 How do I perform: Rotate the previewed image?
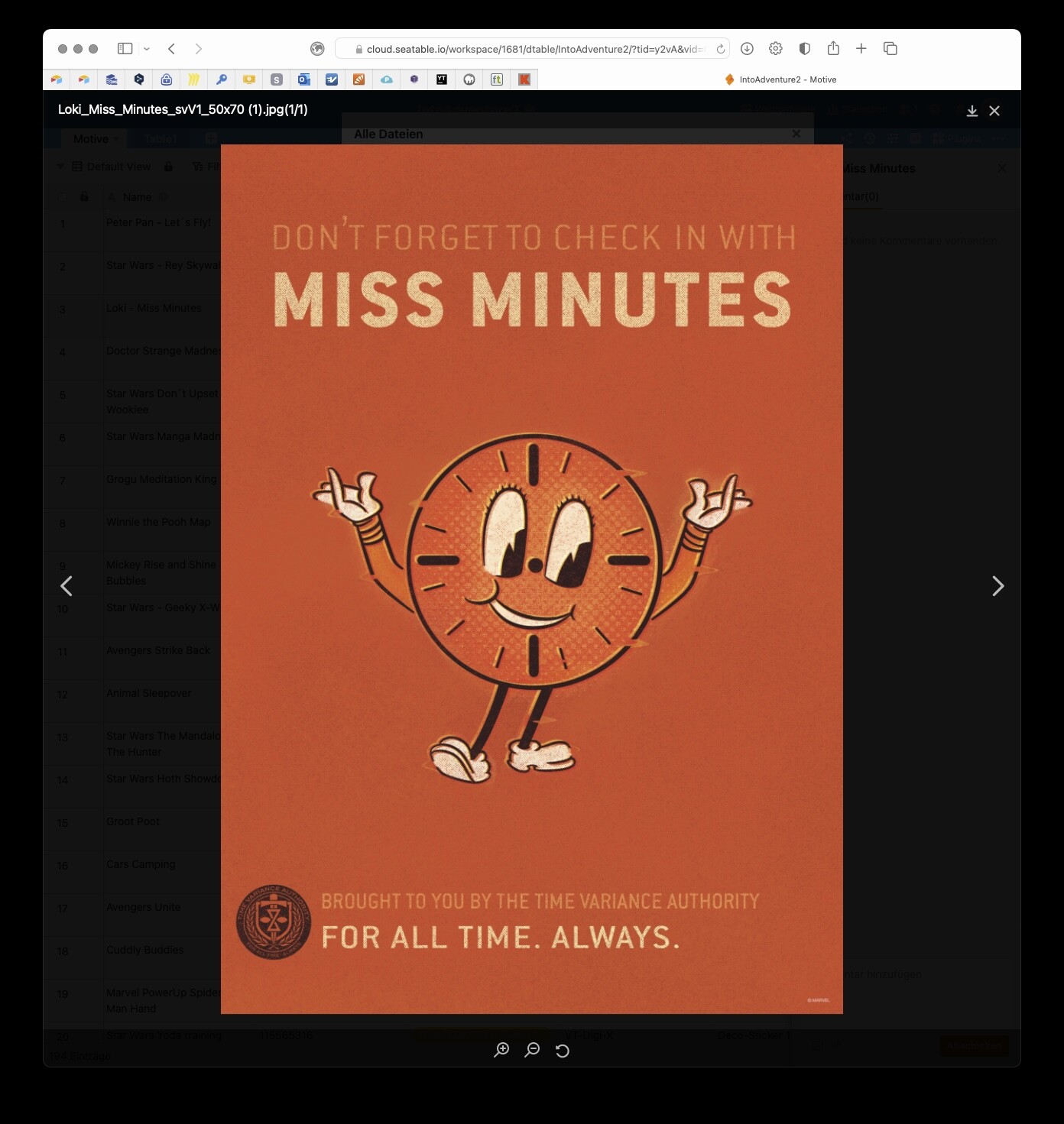pos(563,1051)
